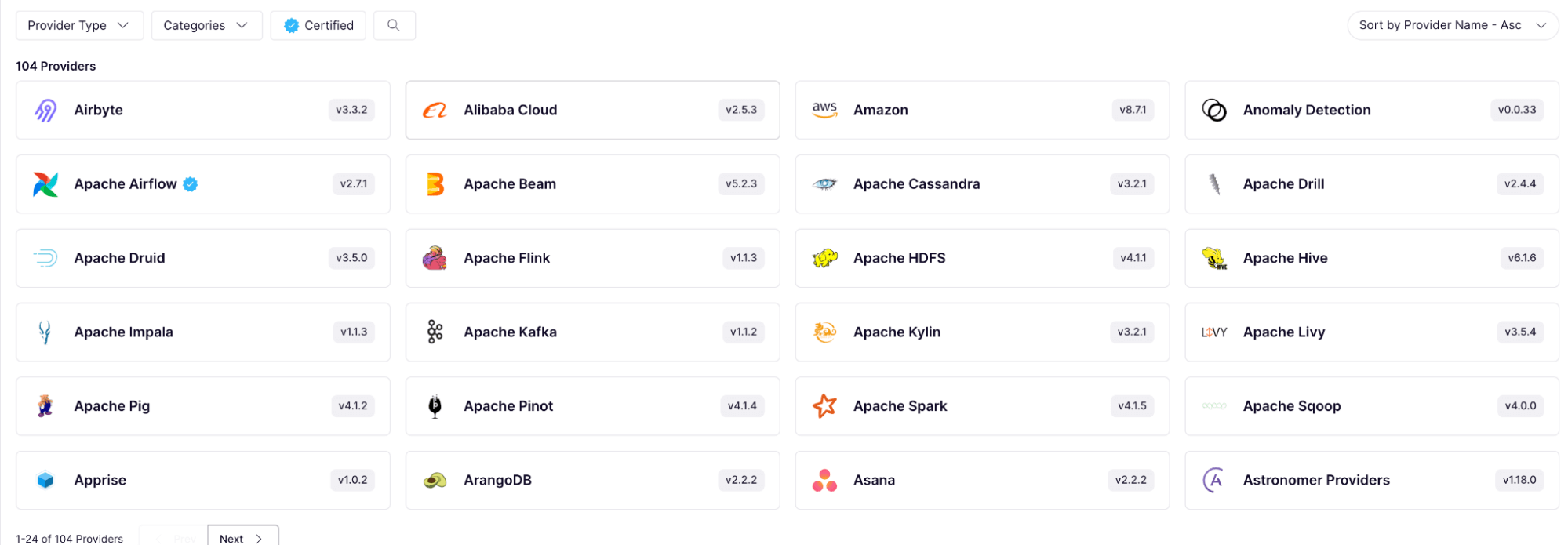Expand the Categories filter dropdown
The image size is (1568, 545).
coord(206,25)
